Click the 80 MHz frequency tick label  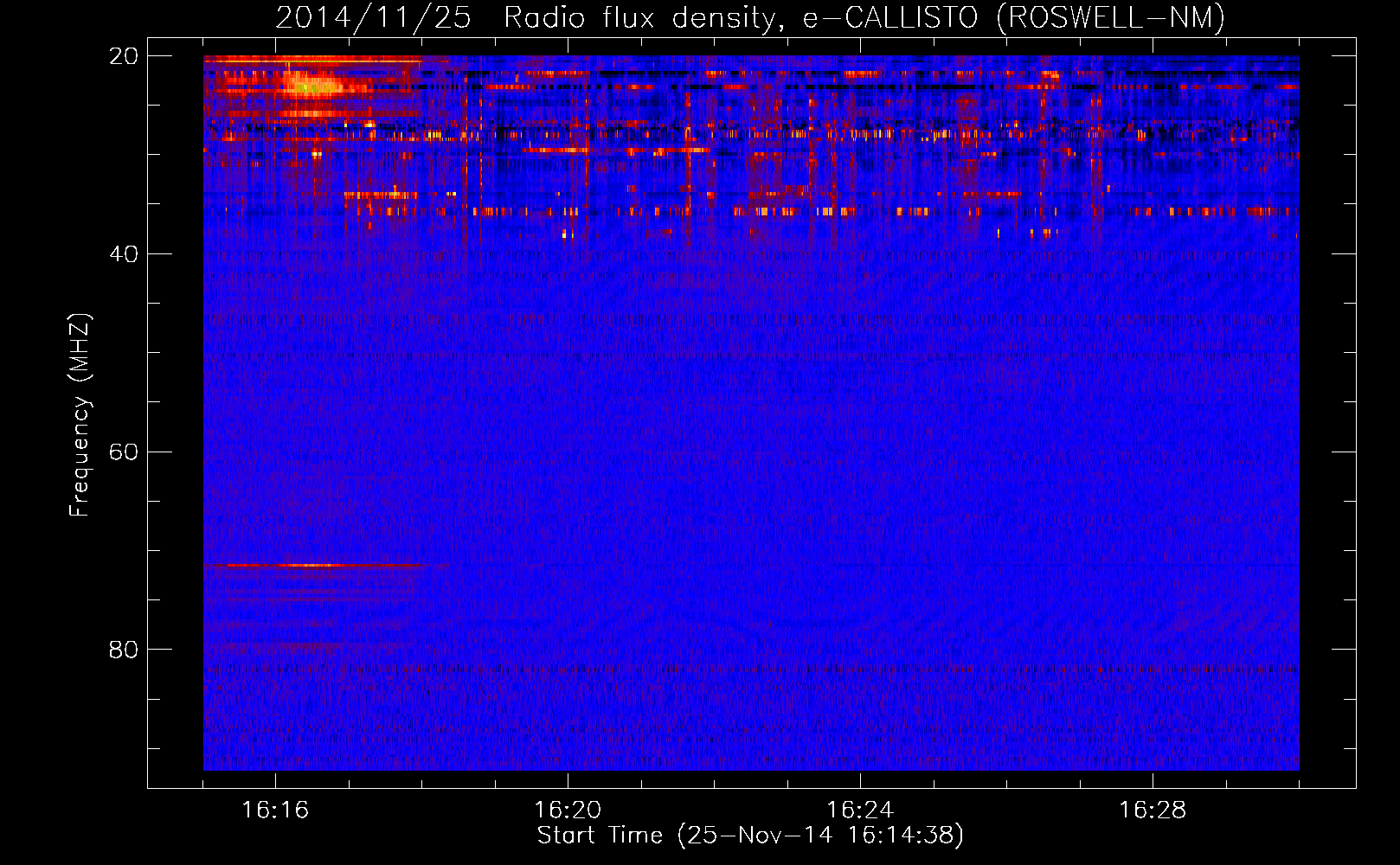point(124,650)
